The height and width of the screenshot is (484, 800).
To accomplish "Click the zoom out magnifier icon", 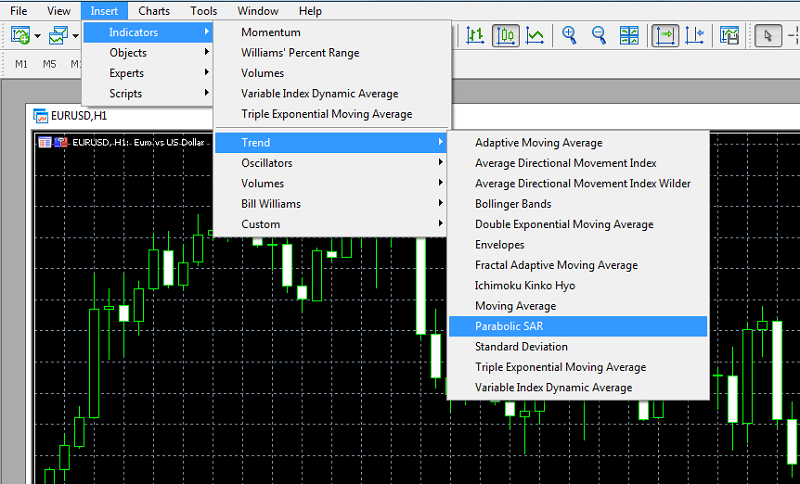I will tap(599, 36).
